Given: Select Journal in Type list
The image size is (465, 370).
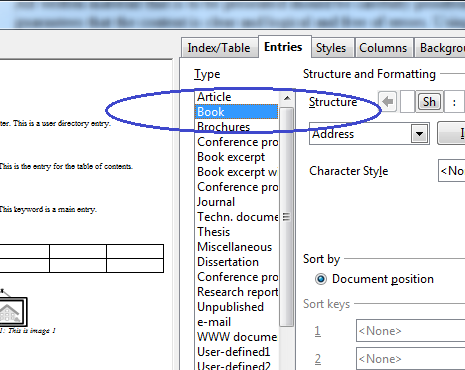Looking at the screenshot, I should click(236, 202).
